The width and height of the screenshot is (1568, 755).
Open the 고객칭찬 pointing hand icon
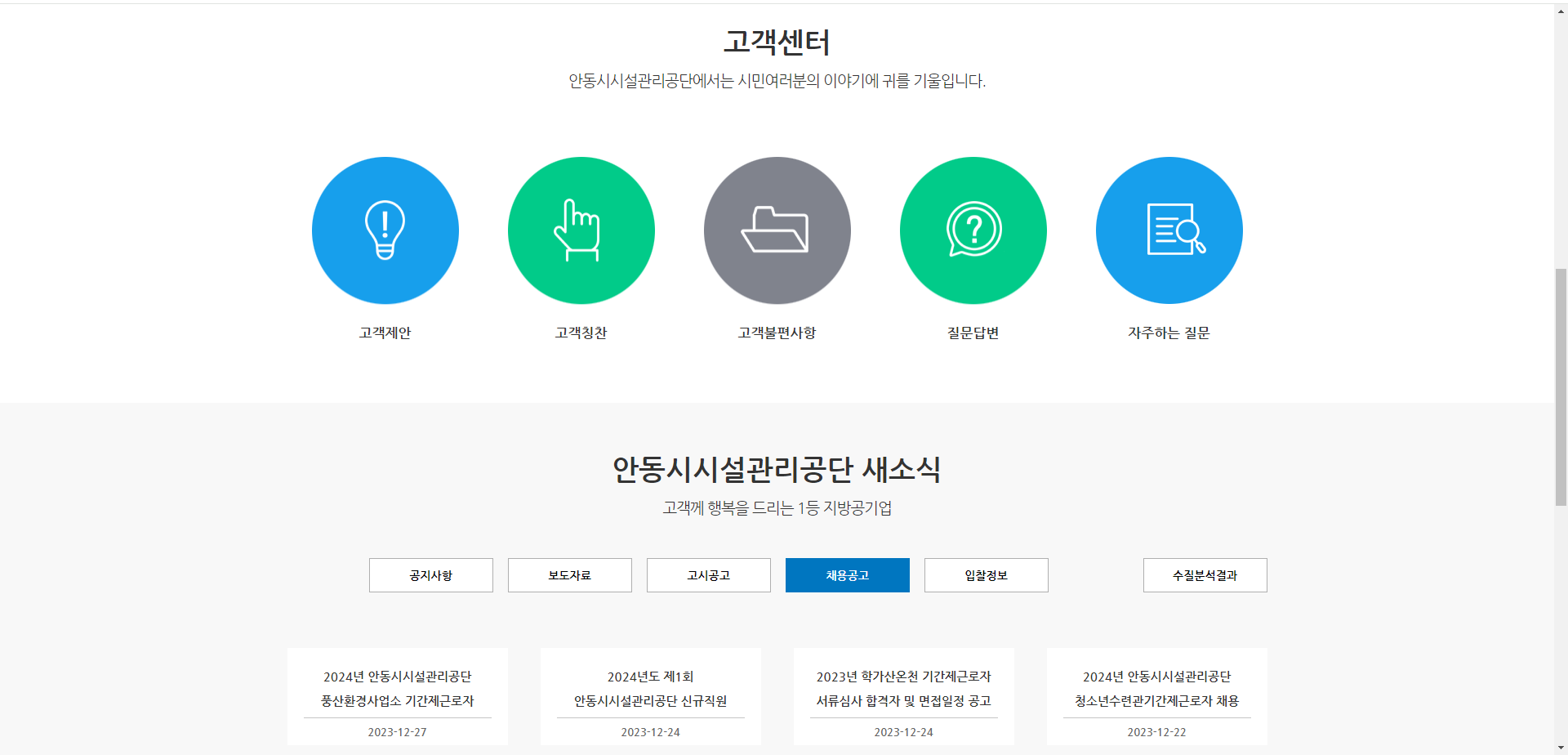[581, 230]
